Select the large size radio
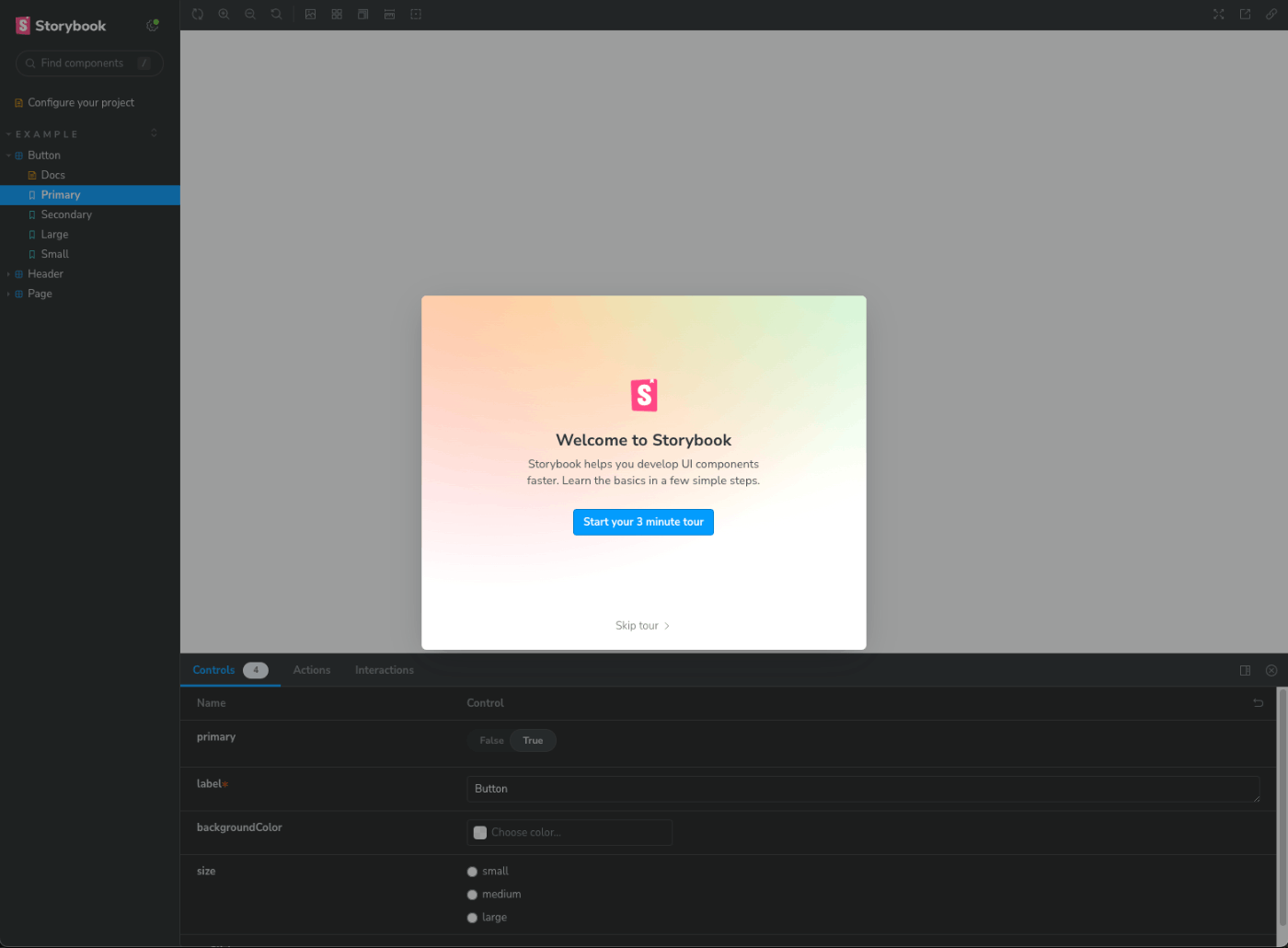 click(472, 918)
